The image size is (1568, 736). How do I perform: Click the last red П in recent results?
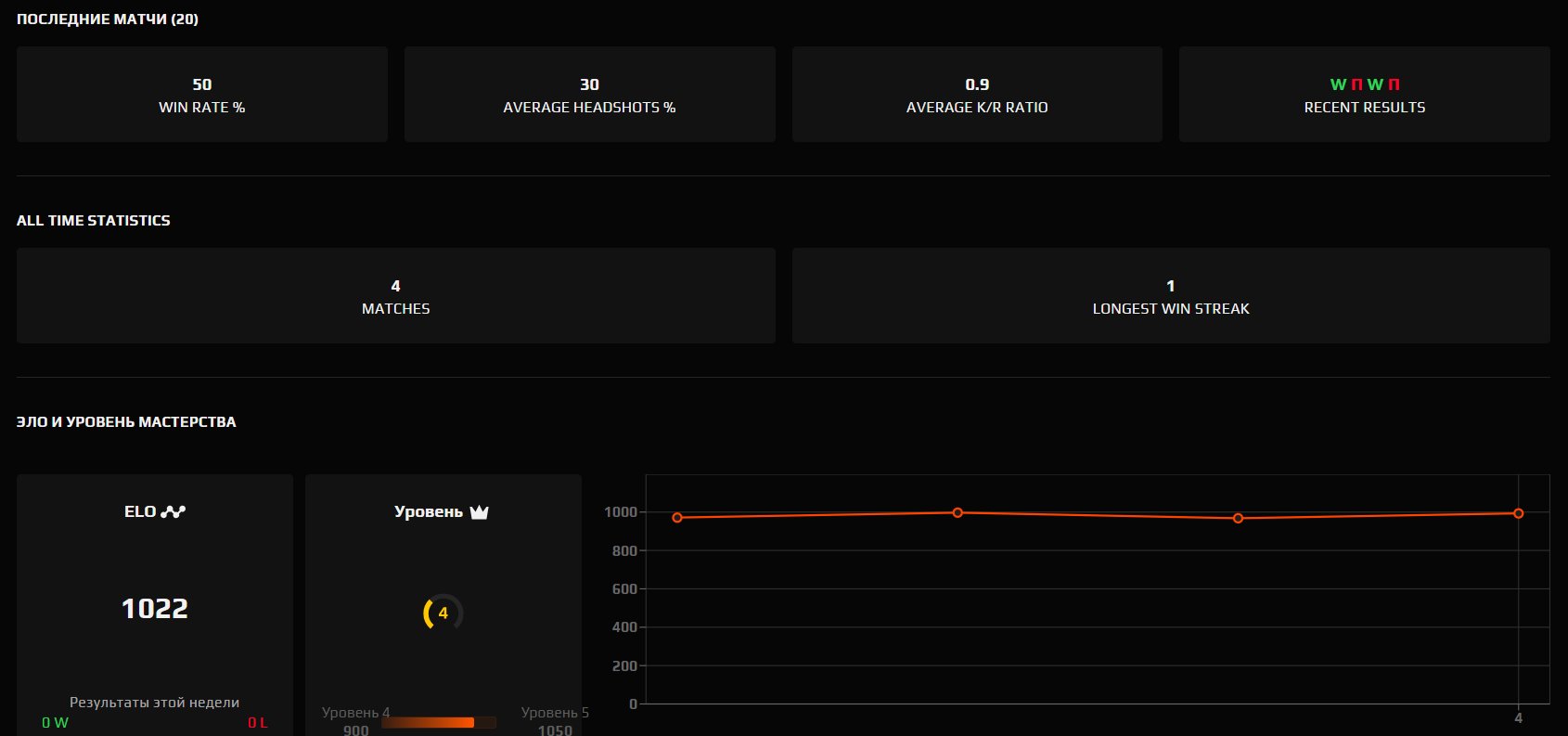1394,84
